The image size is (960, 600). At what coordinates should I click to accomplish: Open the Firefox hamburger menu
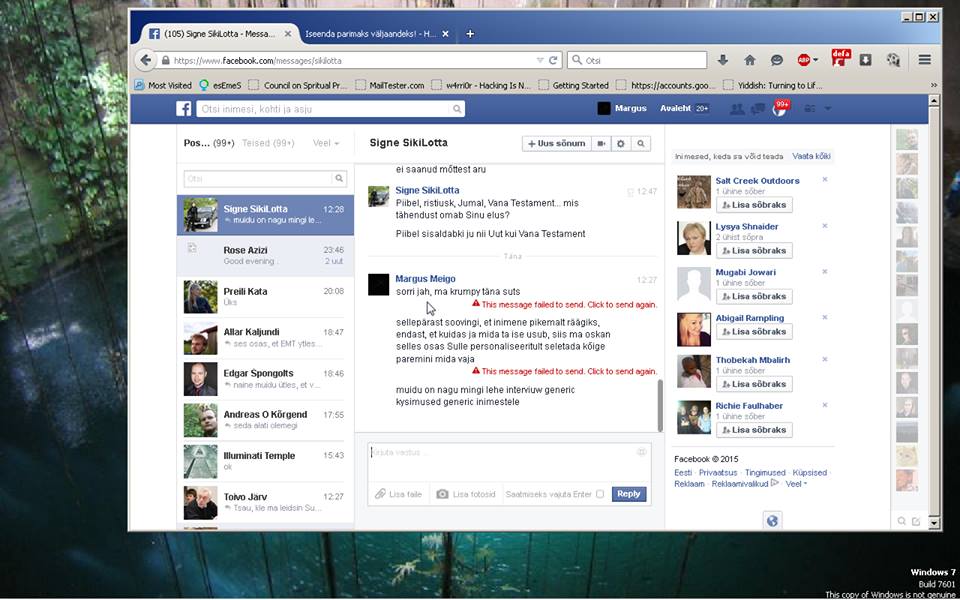924,60
